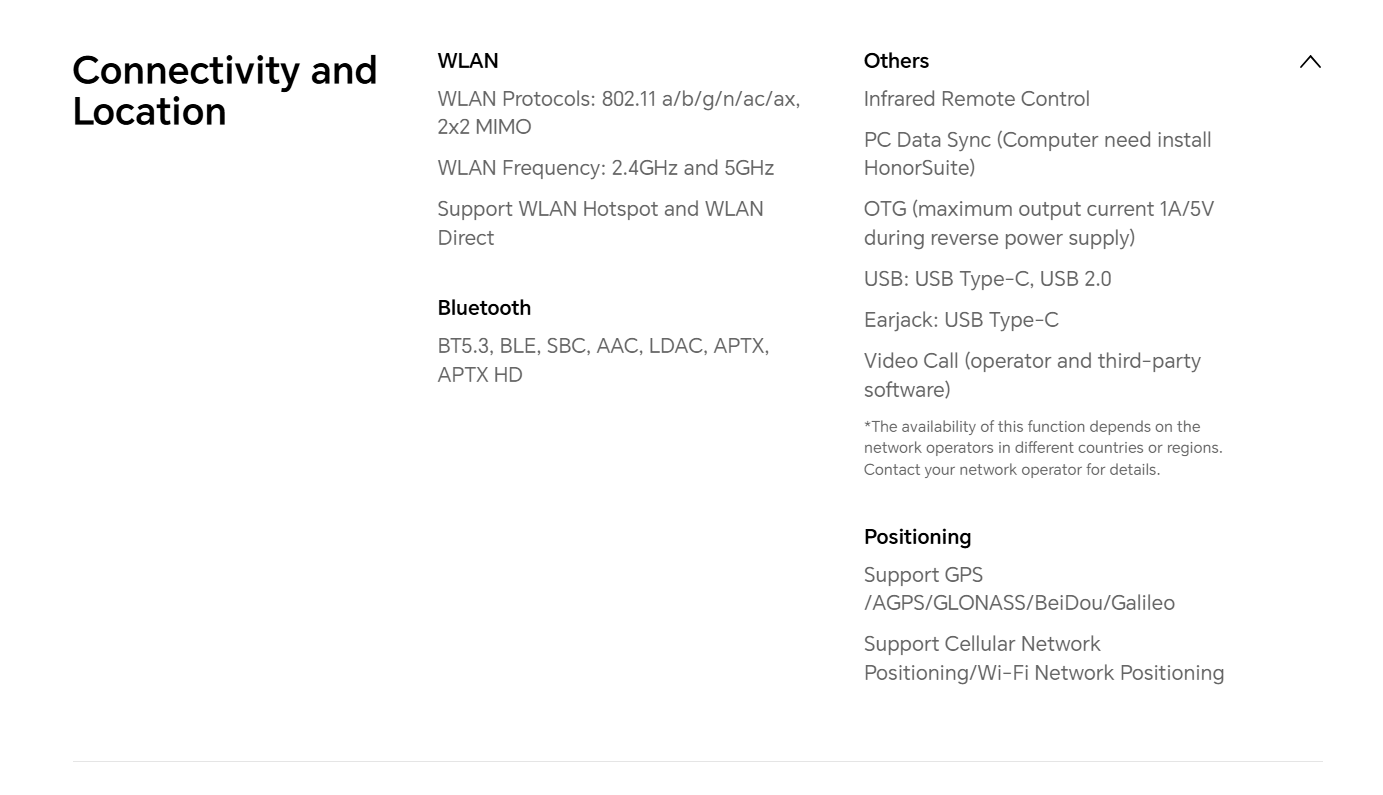Click the Support GPS/AGPS/GLONASS text
Viewport: 1383px width, 795px height.
[x=1018, y=589]
